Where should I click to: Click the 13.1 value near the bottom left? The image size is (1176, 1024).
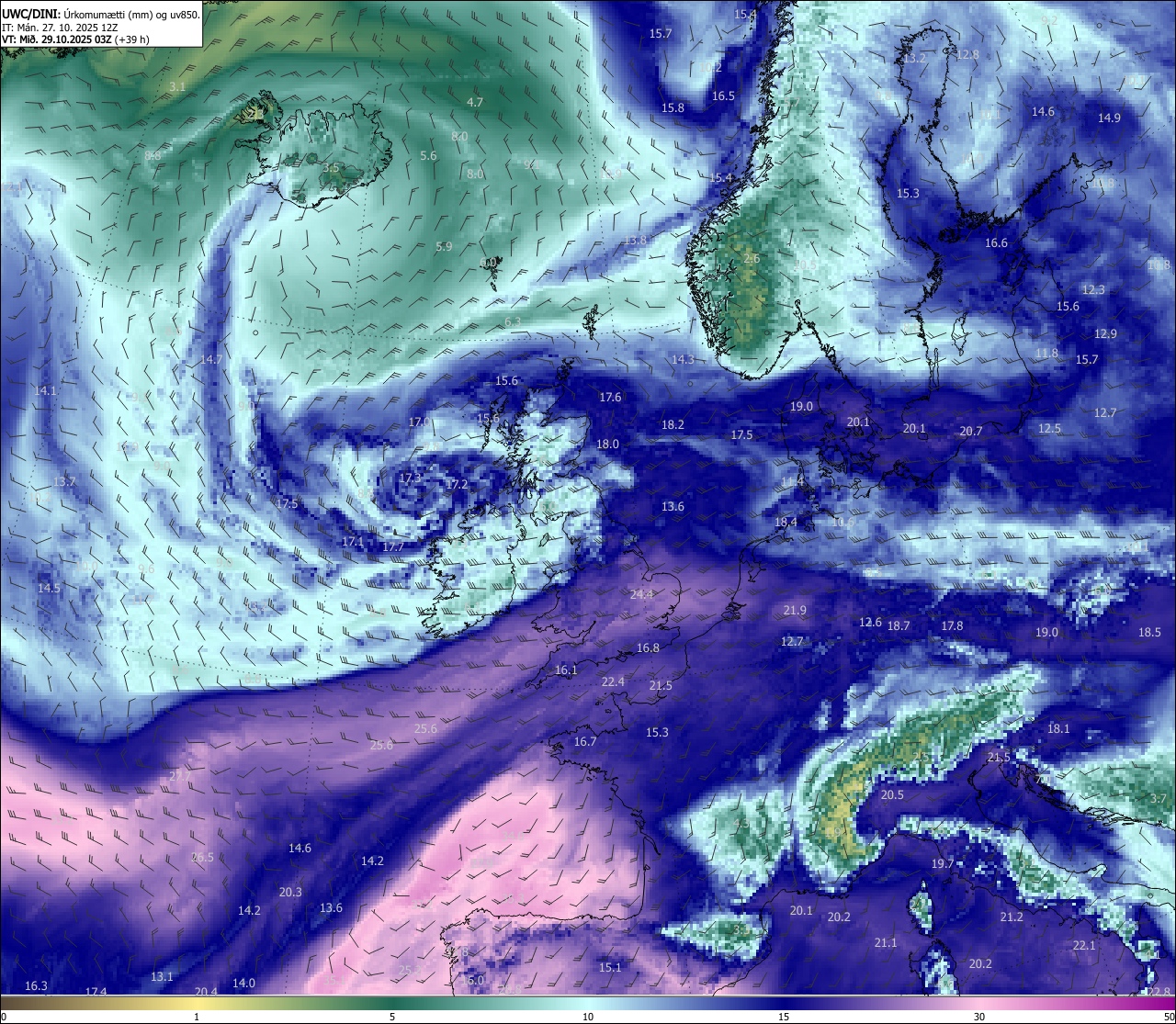(x=162, y=976)
